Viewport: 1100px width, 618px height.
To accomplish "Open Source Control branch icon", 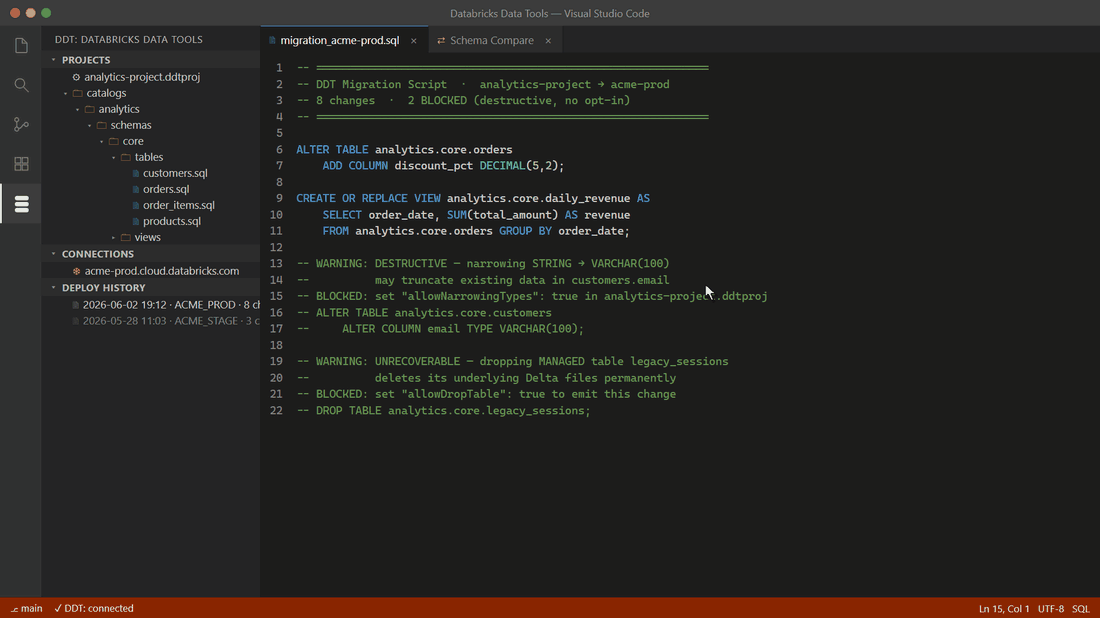I will click(21, 124).
